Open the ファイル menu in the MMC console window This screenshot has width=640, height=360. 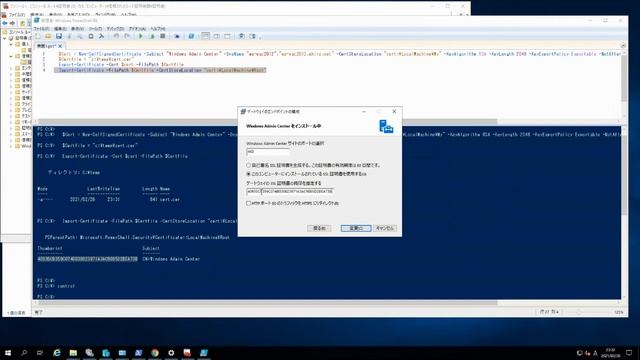[17, 15]
